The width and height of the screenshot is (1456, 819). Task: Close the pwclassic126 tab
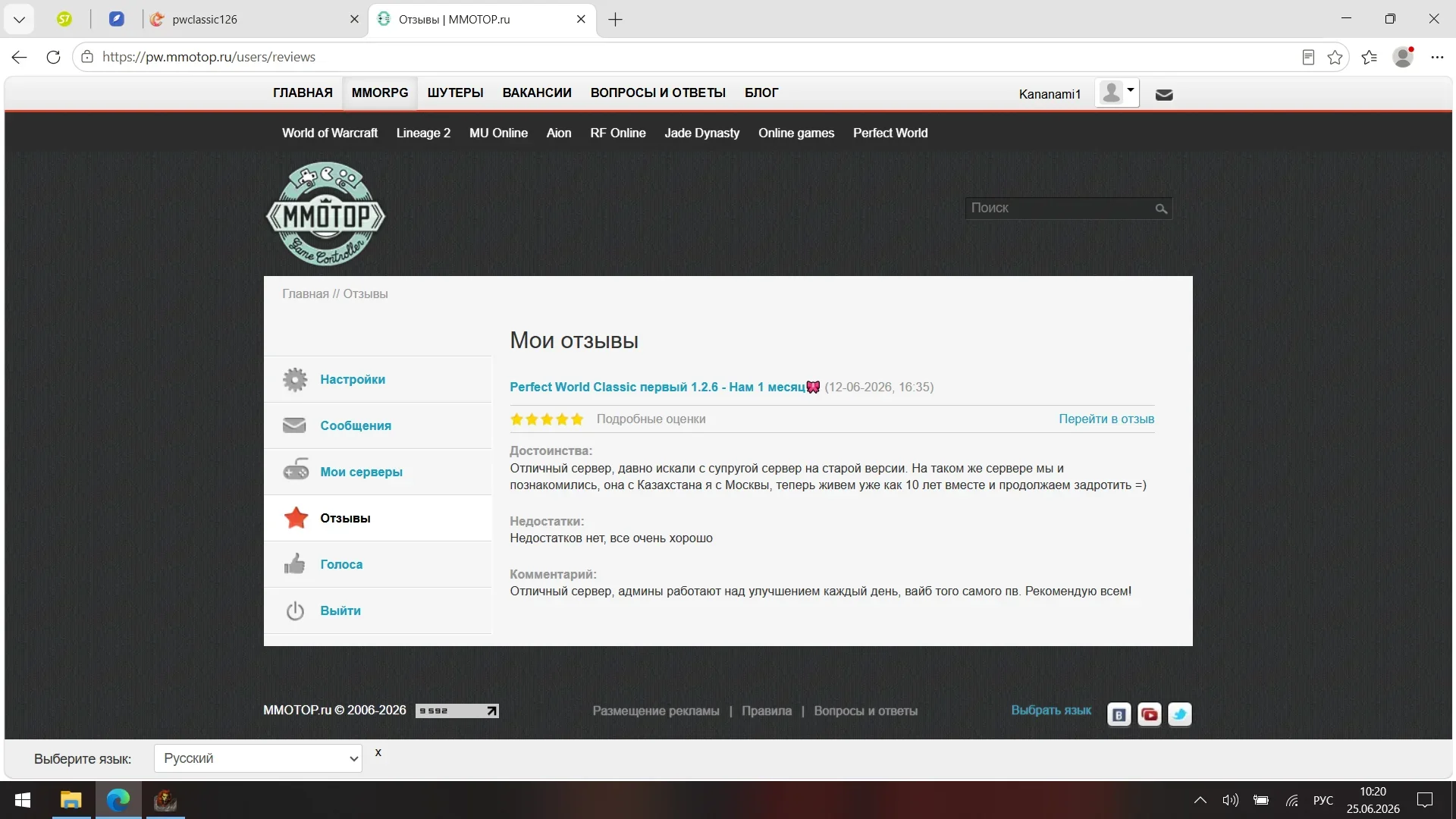click(354, 20)
